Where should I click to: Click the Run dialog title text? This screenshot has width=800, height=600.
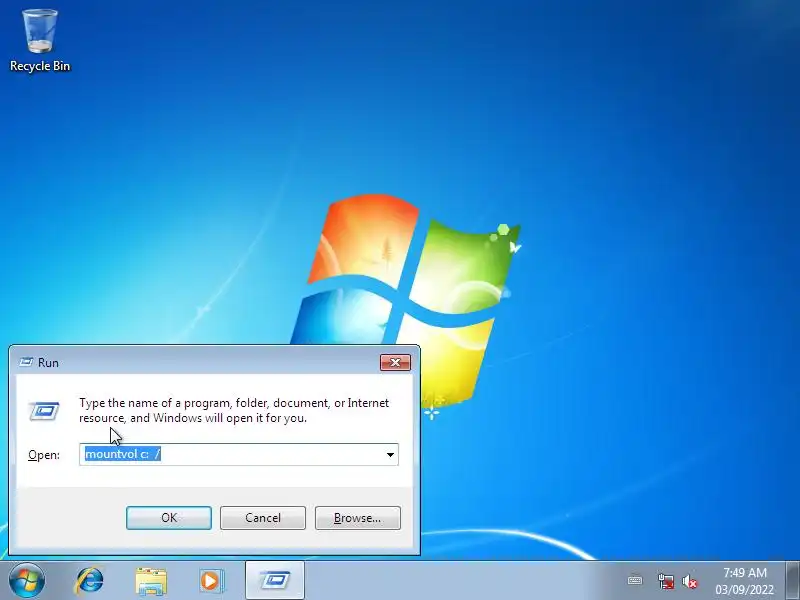click(x=48, y=363)
